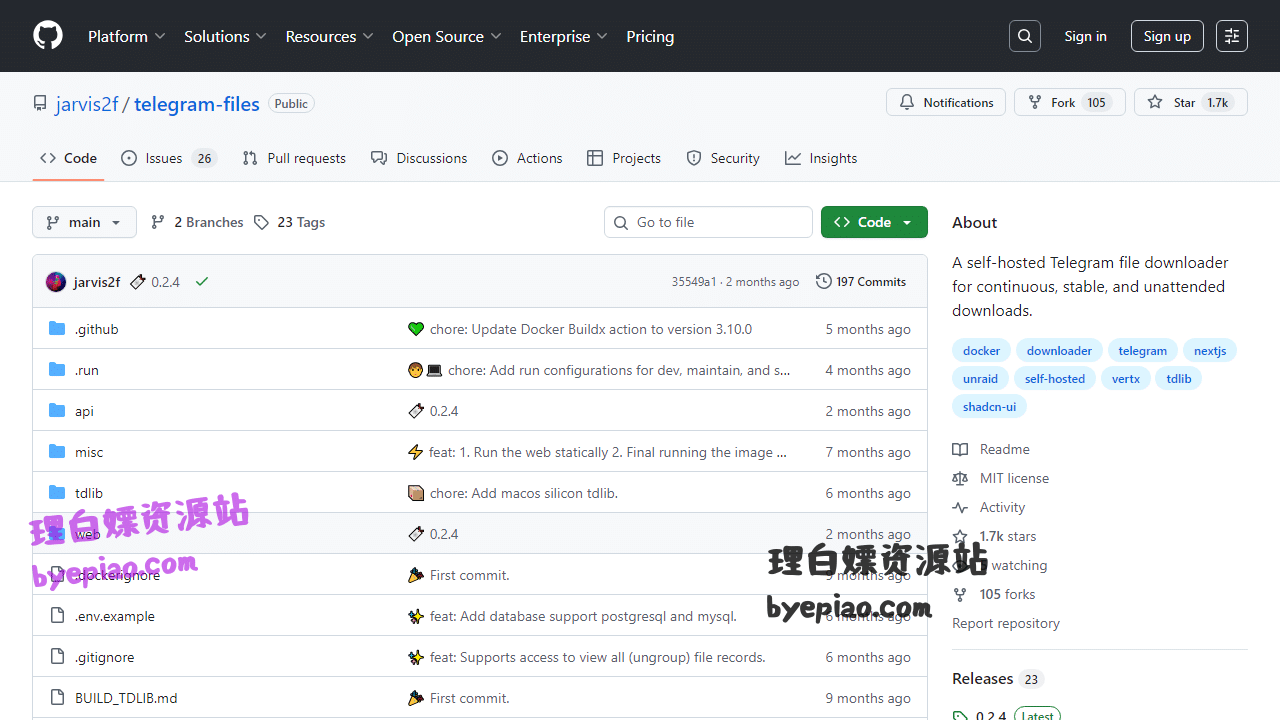Click the bell icon in Notifications

coord(907,102)
